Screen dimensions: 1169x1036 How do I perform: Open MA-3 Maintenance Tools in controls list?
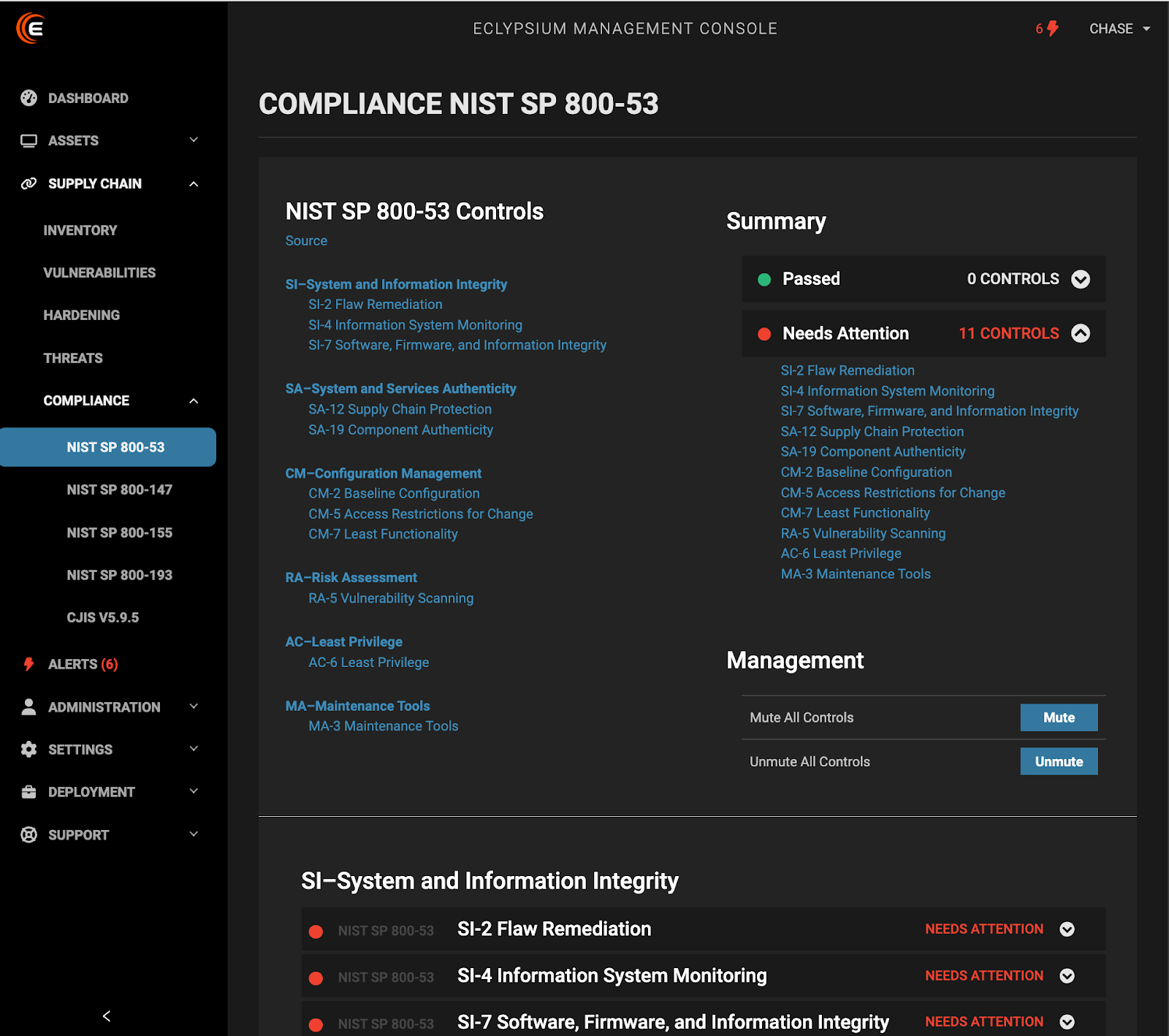click(384, 726)
